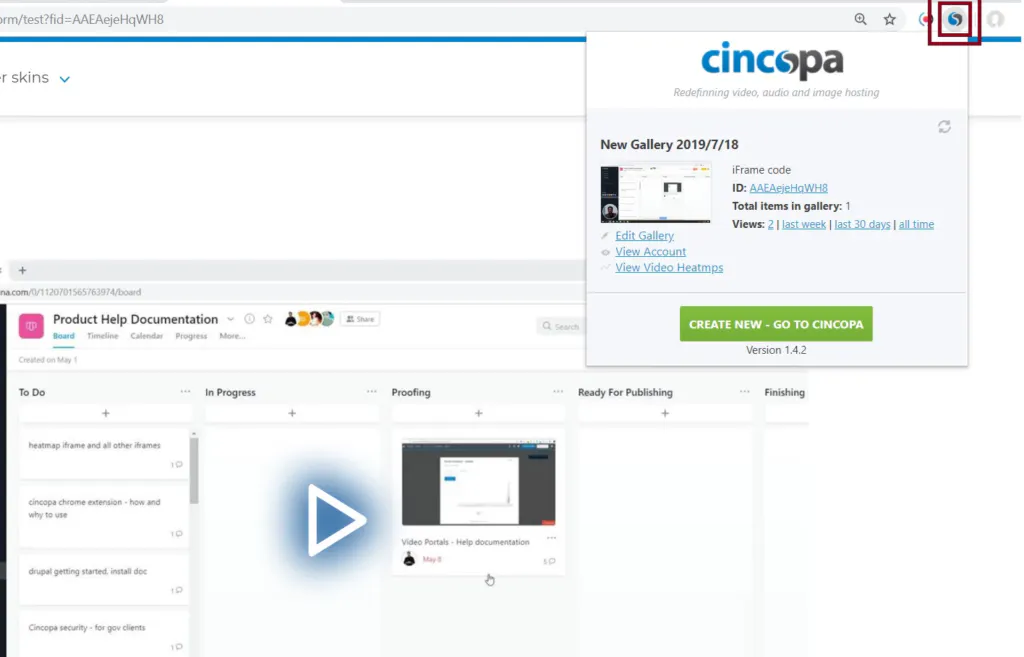Open project info icon next to title
This screenshot has height=657, width=1024.
coord(249,319)
